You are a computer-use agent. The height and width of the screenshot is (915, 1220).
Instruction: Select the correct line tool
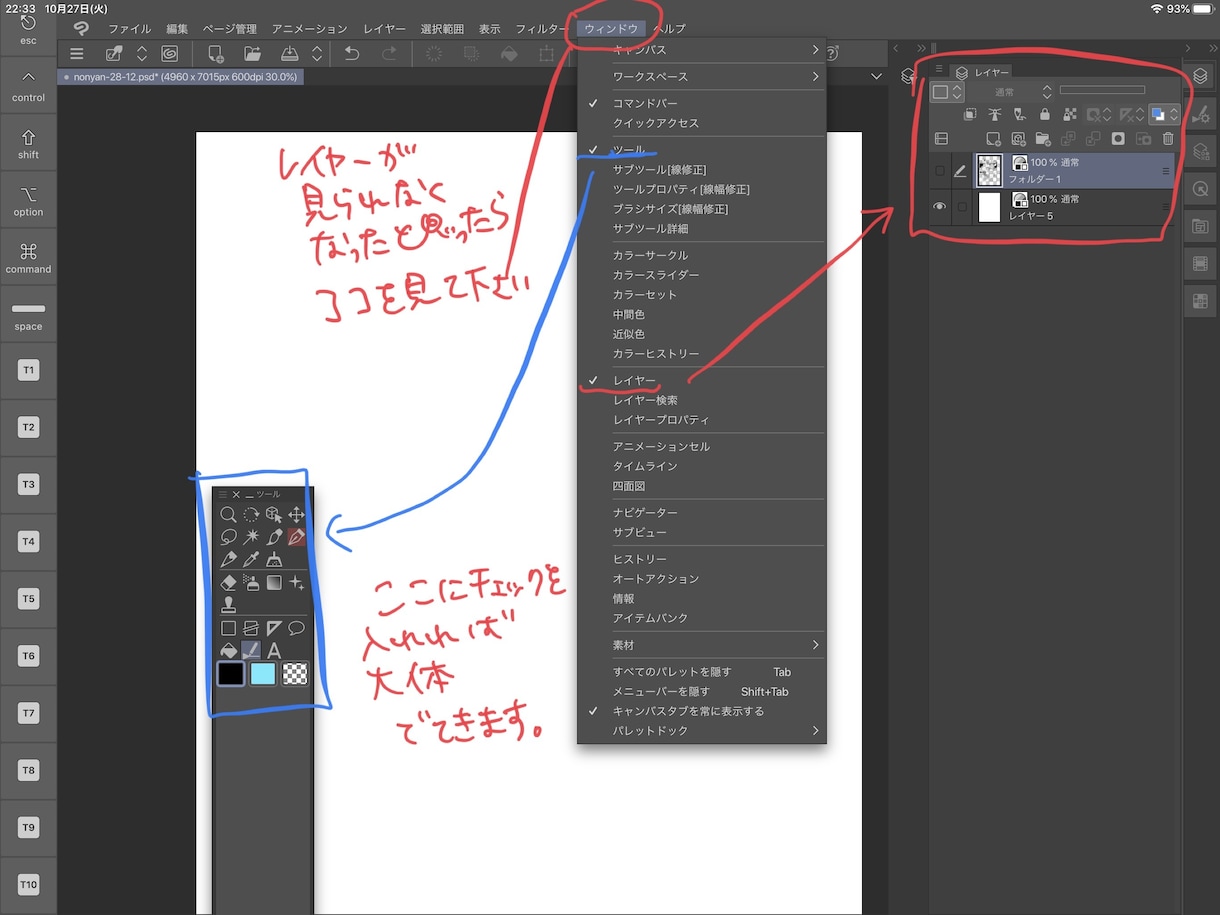click(251, 650)
